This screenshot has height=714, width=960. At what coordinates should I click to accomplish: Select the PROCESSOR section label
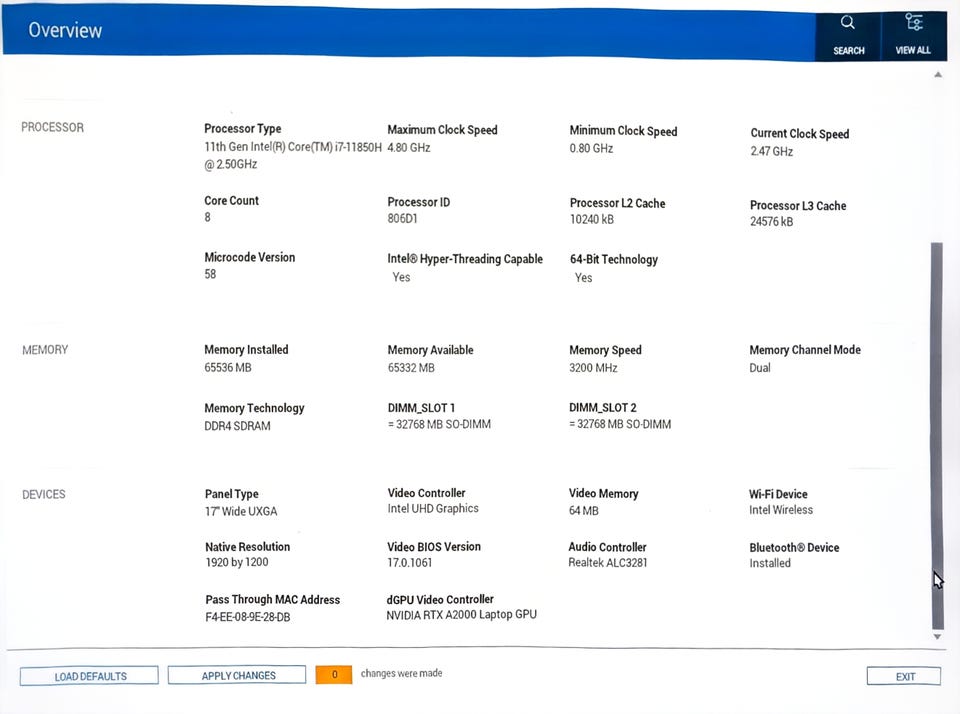(53, 127)
